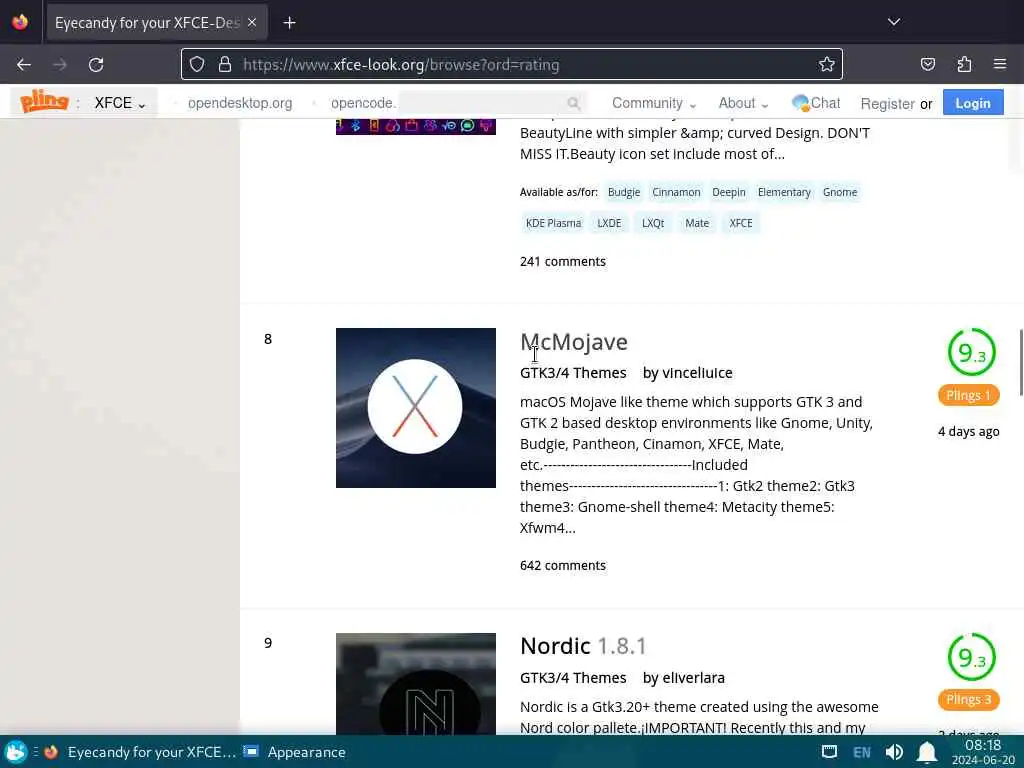Bookmark this page with the star

(826, 64)
